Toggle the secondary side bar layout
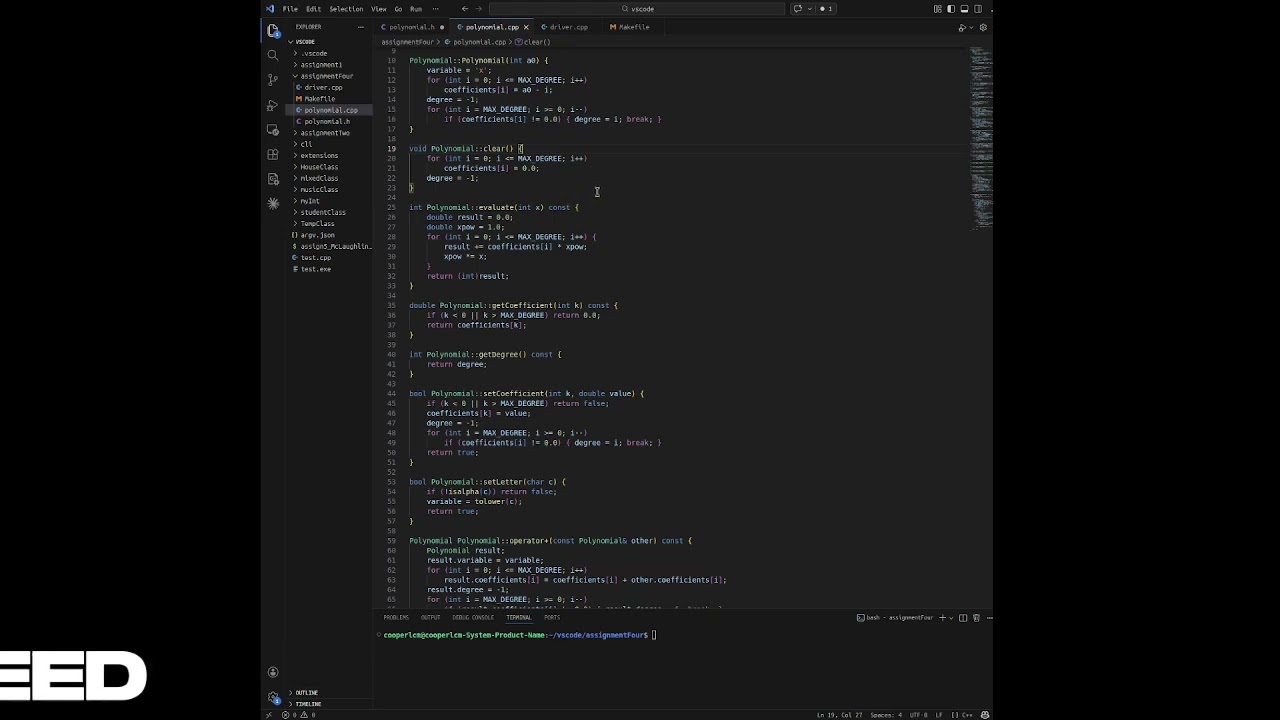This screenshot has height=720, width=1280. (978, 9)
